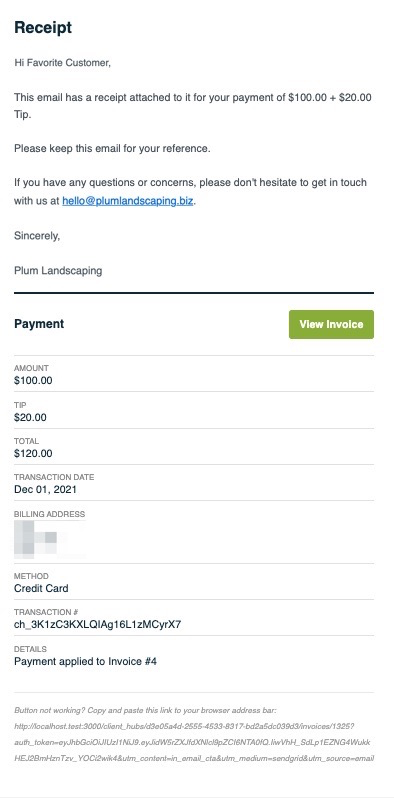
Task: Click the Plum Landscaping signature
Action: click(x=58, y=270)
